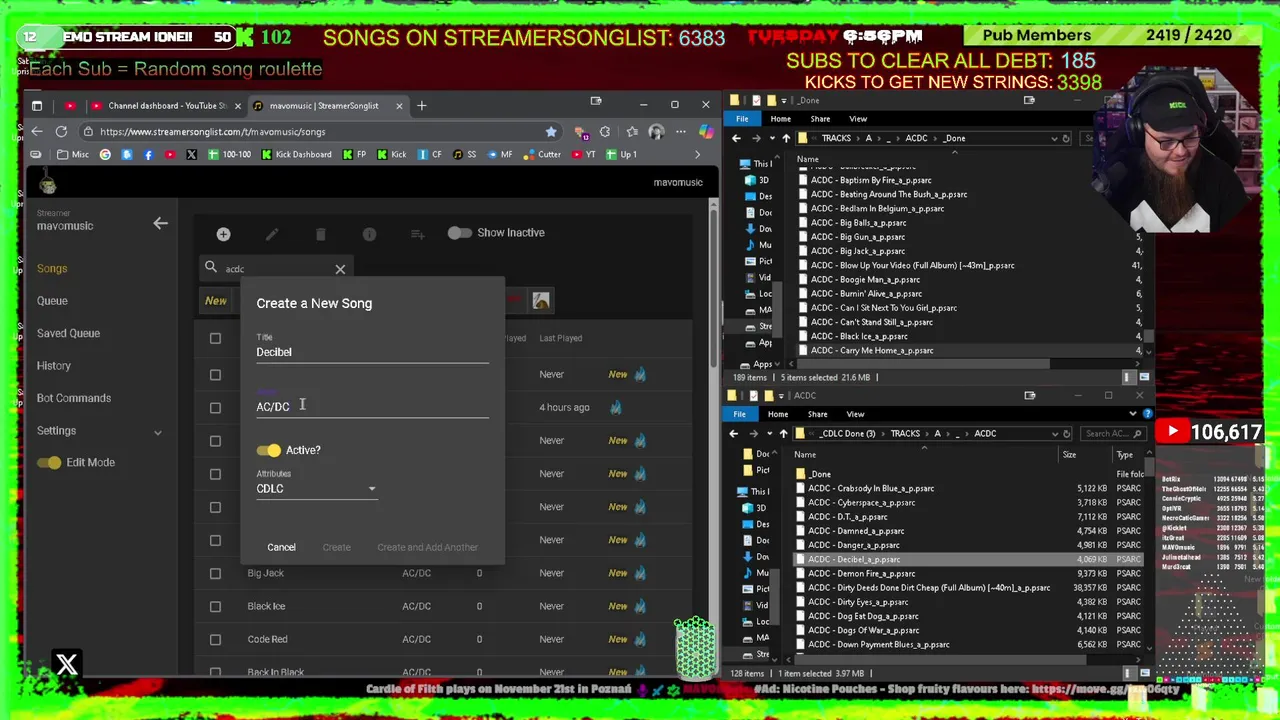Click the Artist field containing AC/DC
The width and height of the screenshot is (1280, 720).
372,407
